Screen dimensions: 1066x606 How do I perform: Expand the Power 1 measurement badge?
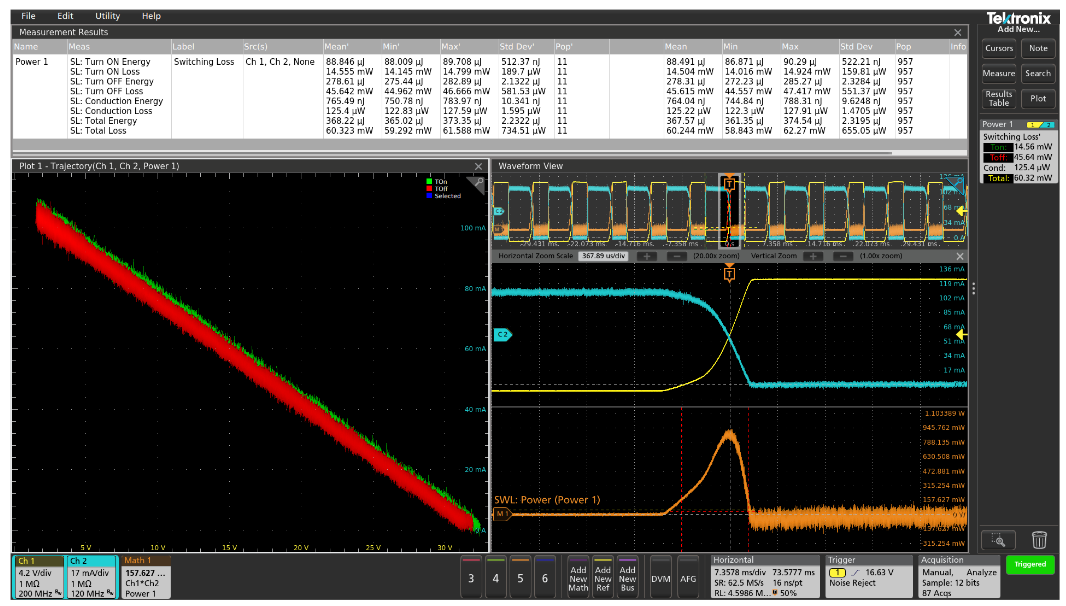[x=1017, y=152]
